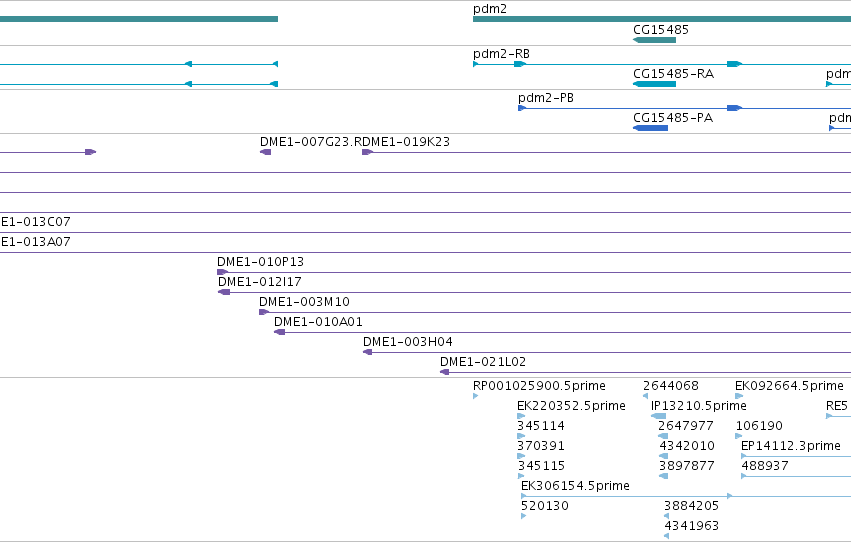Select the EK092664.5prime EST label
Viewport: 851px width, 542px height.
tap(789, 386)
